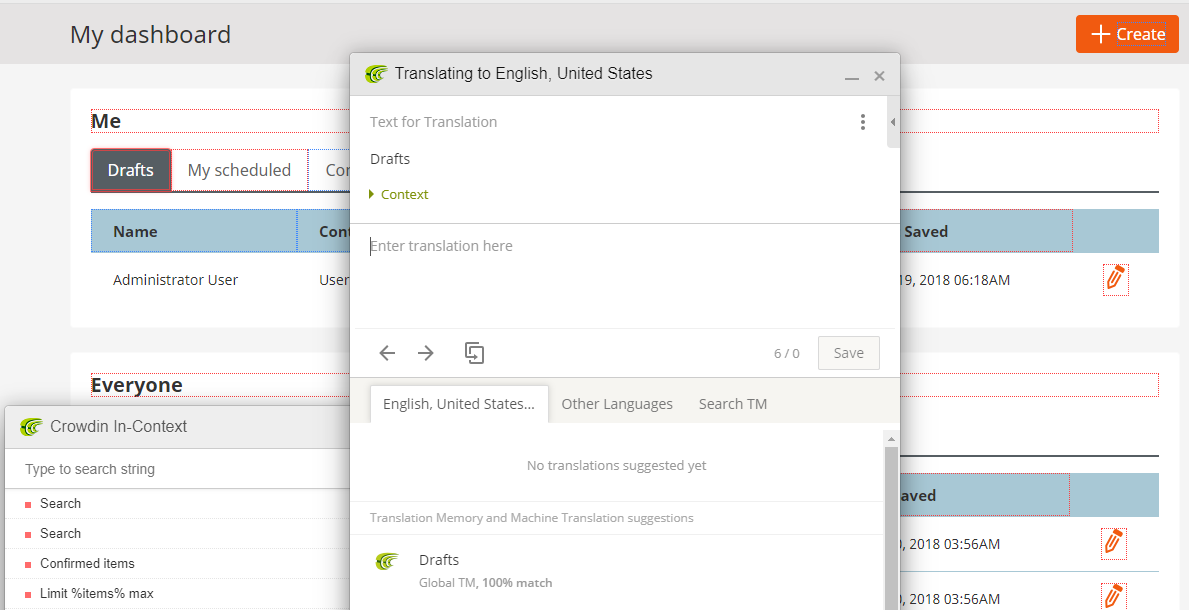Select the Drafts suggestion from Global TM

439,559
